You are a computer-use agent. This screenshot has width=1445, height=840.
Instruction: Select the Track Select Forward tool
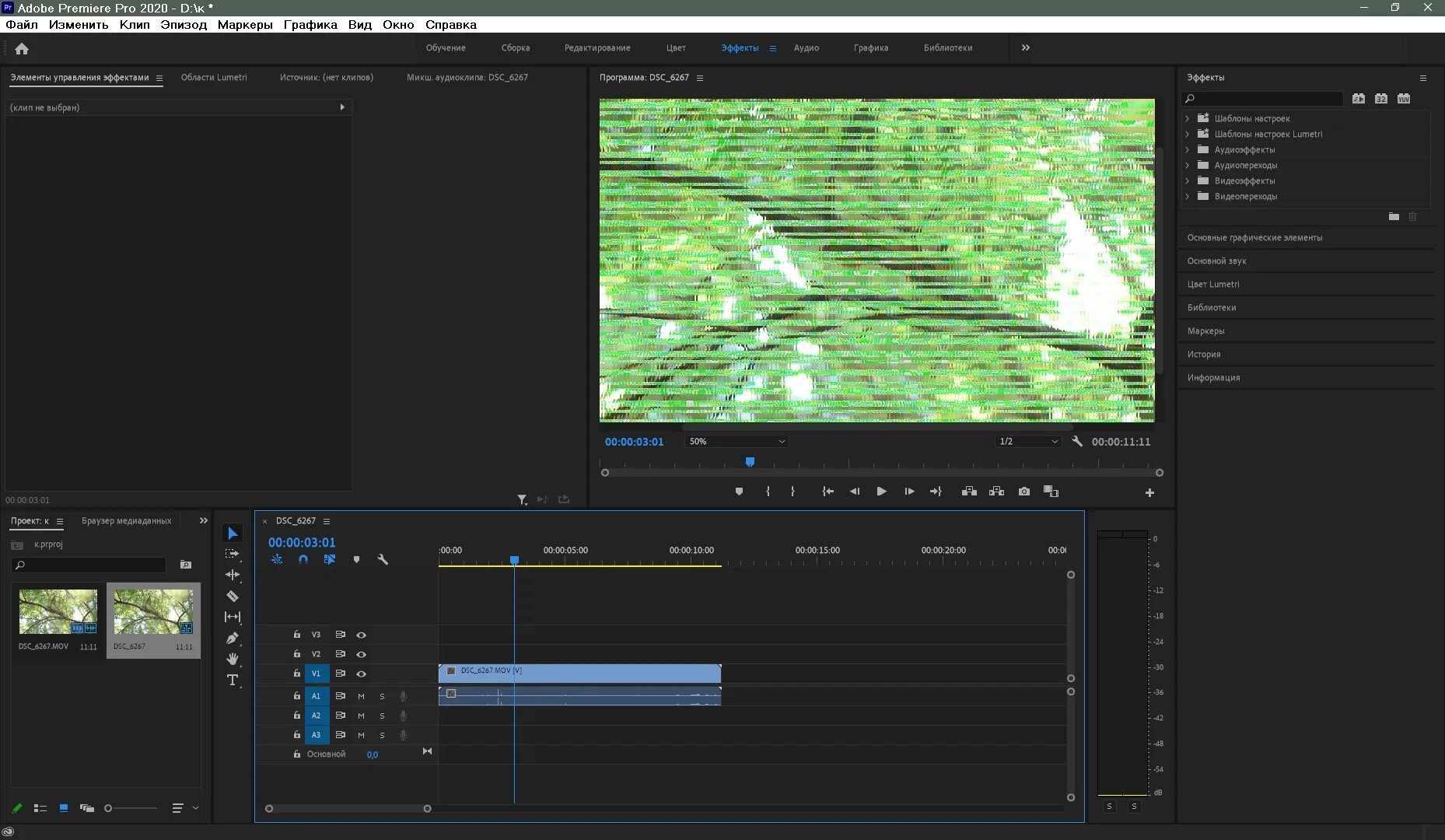(233, 554)
